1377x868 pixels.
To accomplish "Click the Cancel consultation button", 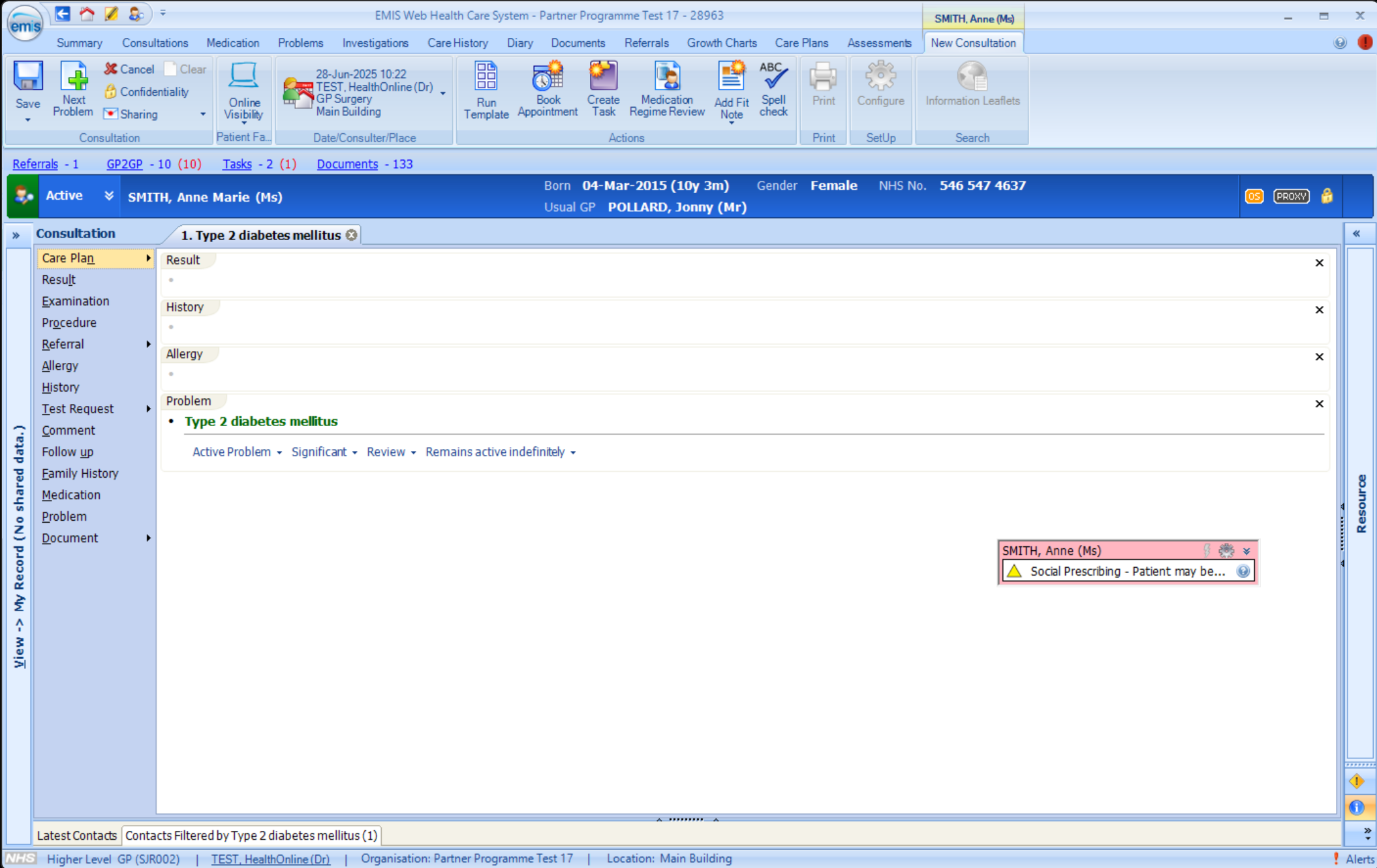I will point(129,69).
